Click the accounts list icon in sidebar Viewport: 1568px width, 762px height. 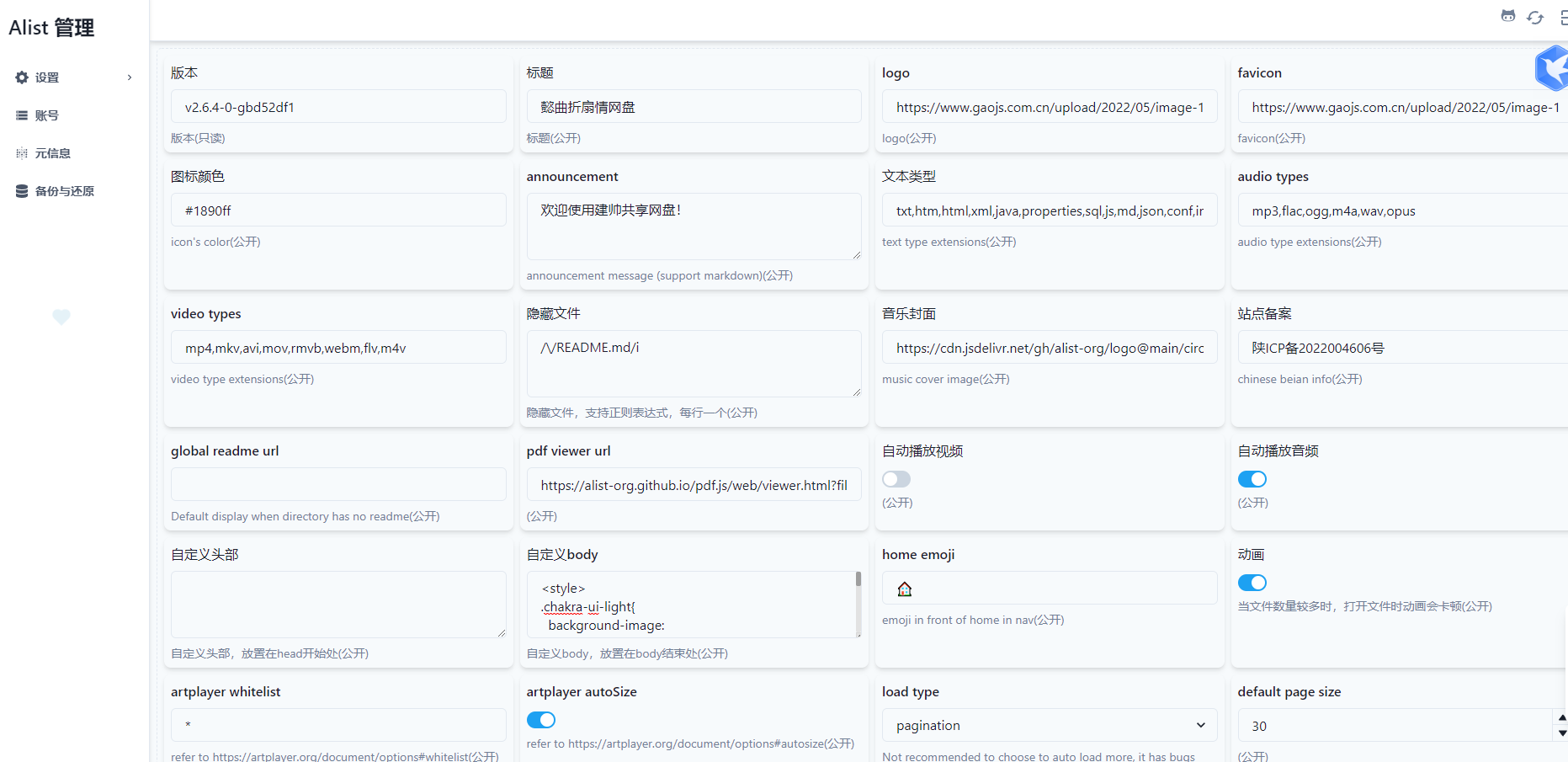pos(22,115)
